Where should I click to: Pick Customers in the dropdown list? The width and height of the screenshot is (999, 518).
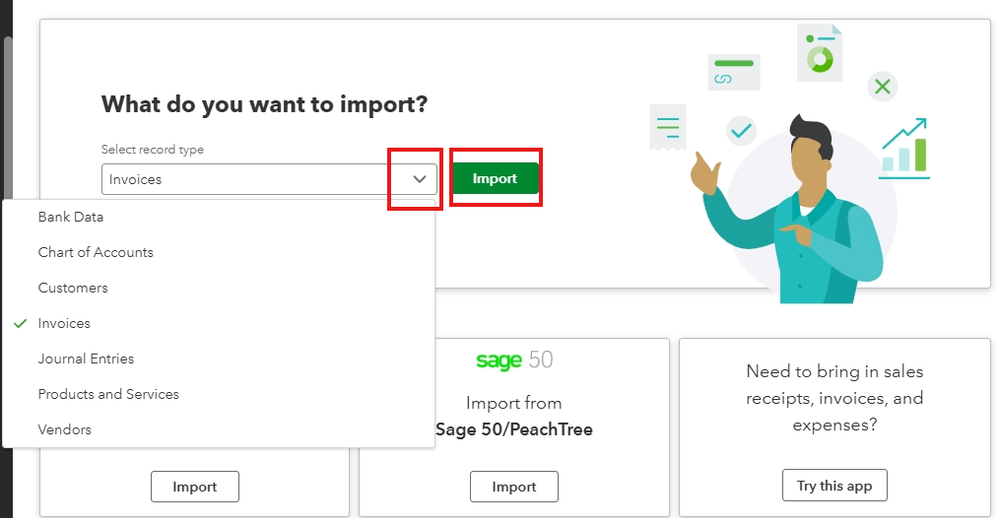(x=73, y=288)
